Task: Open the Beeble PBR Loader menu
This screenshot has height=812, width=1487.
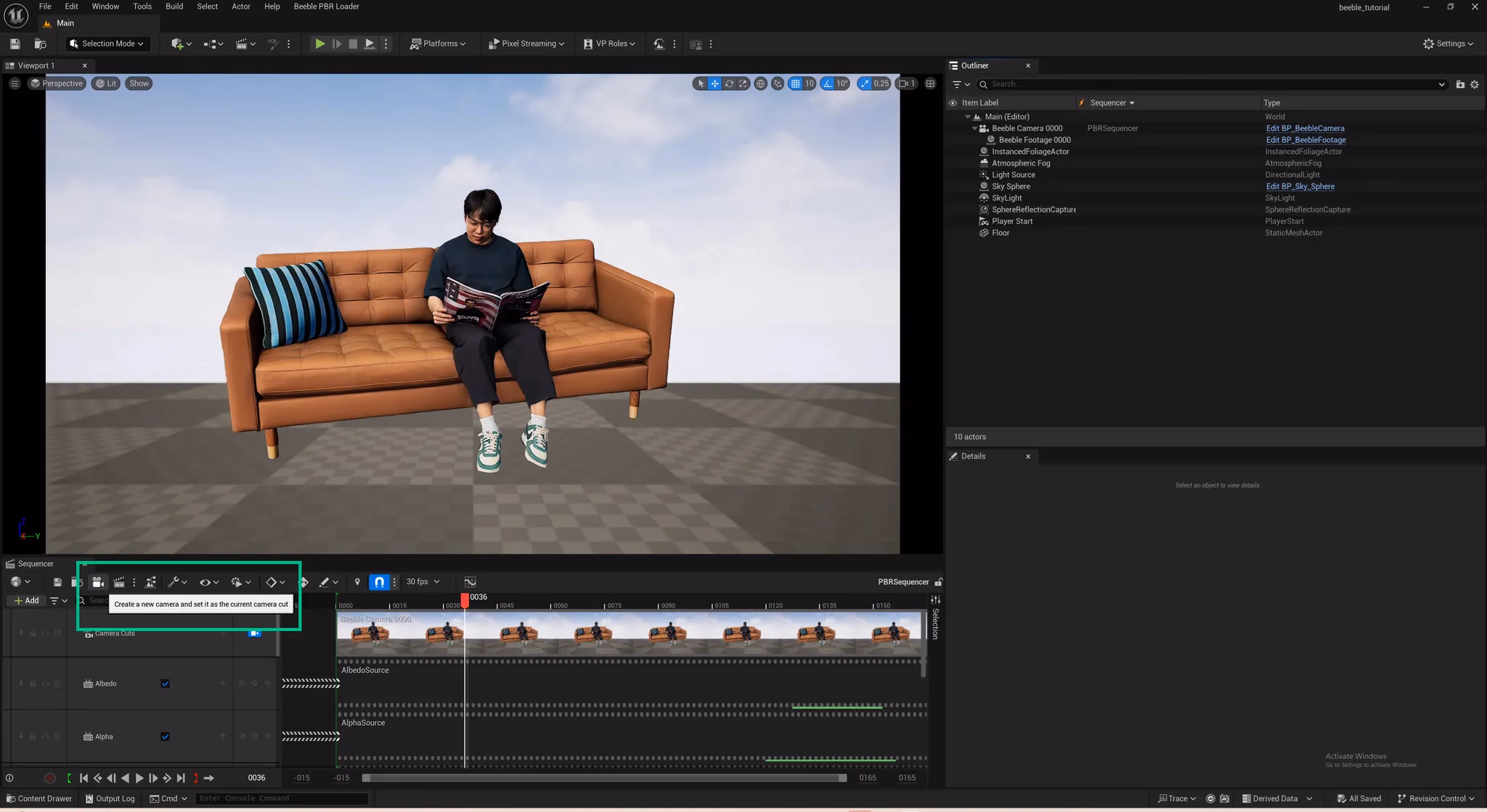Action: pos(325,7)
